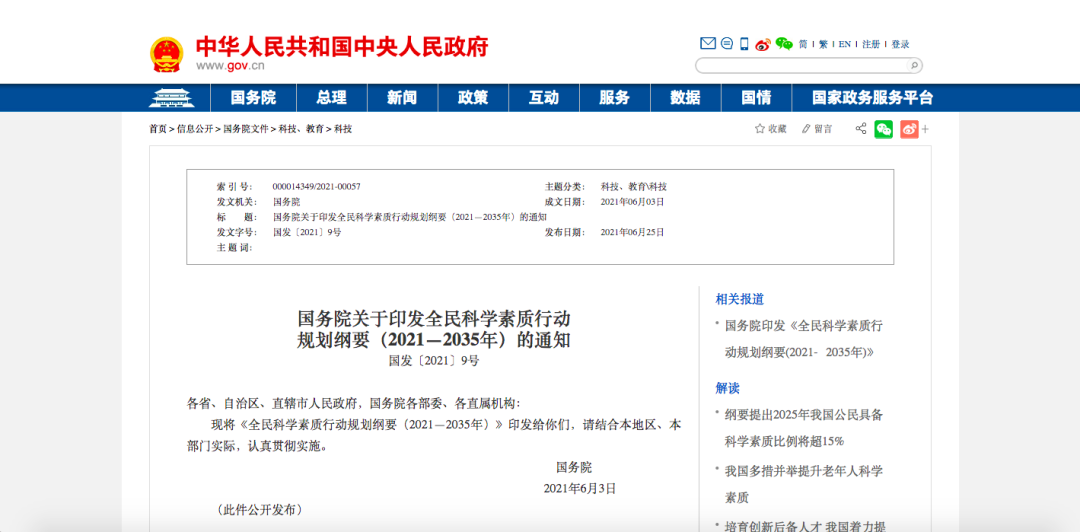Click into the site search field
Image resolution: width=1080 pixels, height=532 pixels.
[x=800, y=66]
